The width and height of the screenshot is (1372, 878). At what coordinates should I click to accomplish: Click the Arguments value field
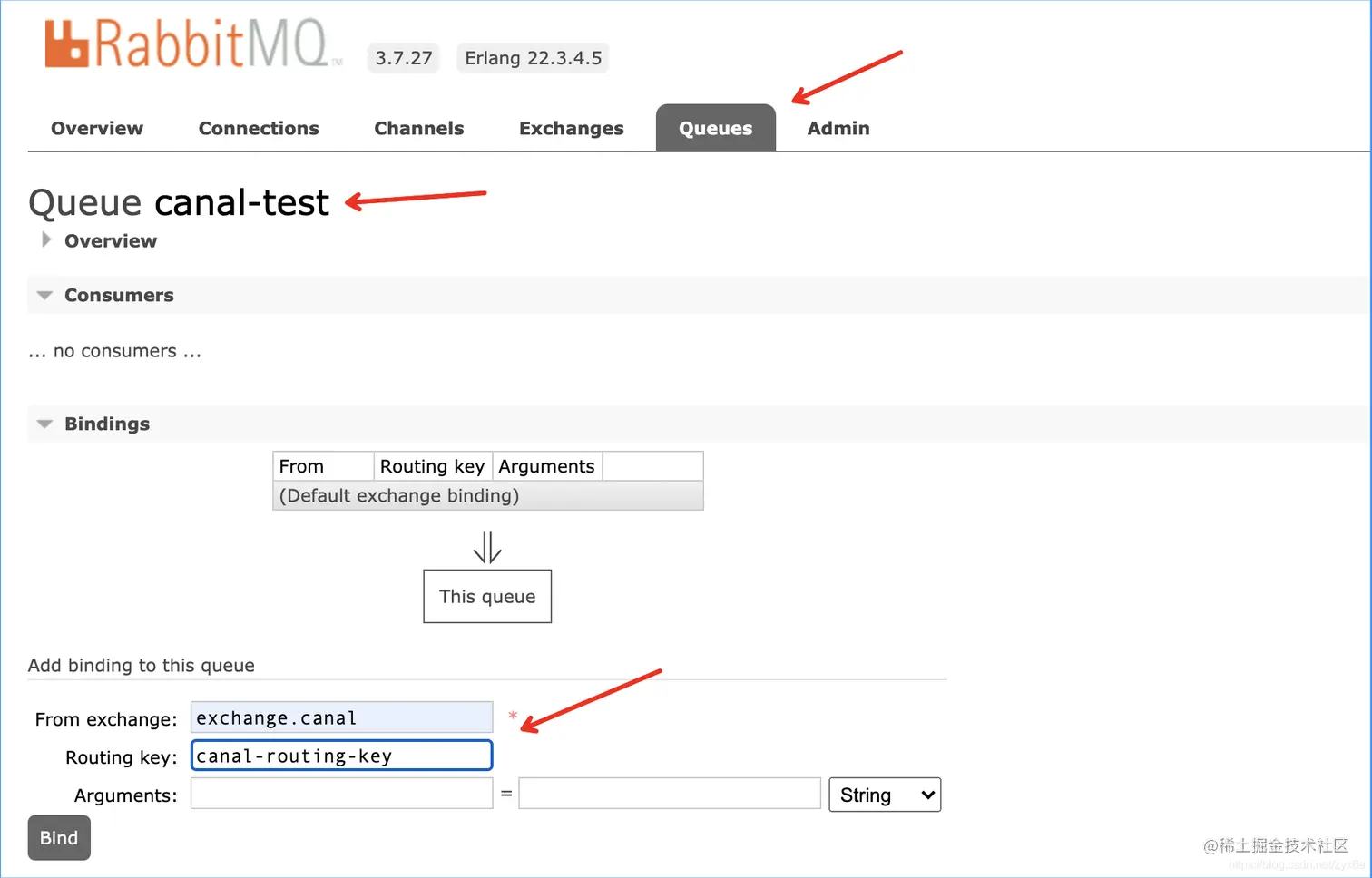pos(670,794)
